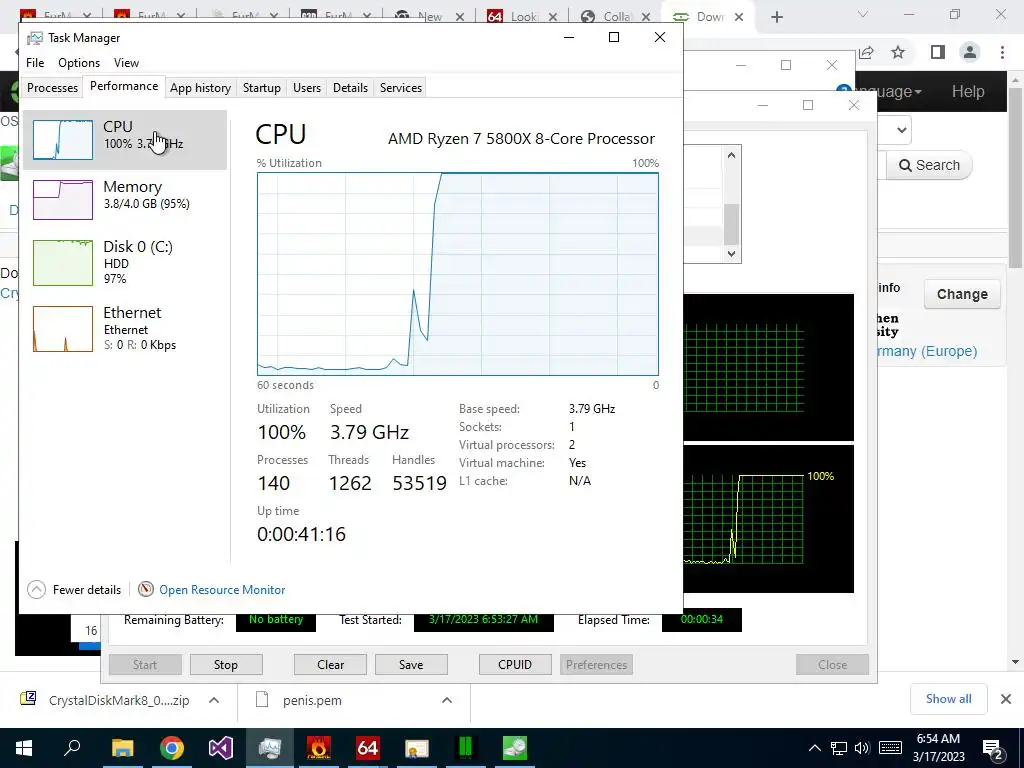The height and width of the screenshot is (768, 1024).
Task: Toggle Chrome's side panel icon
Action: [938, 52]
